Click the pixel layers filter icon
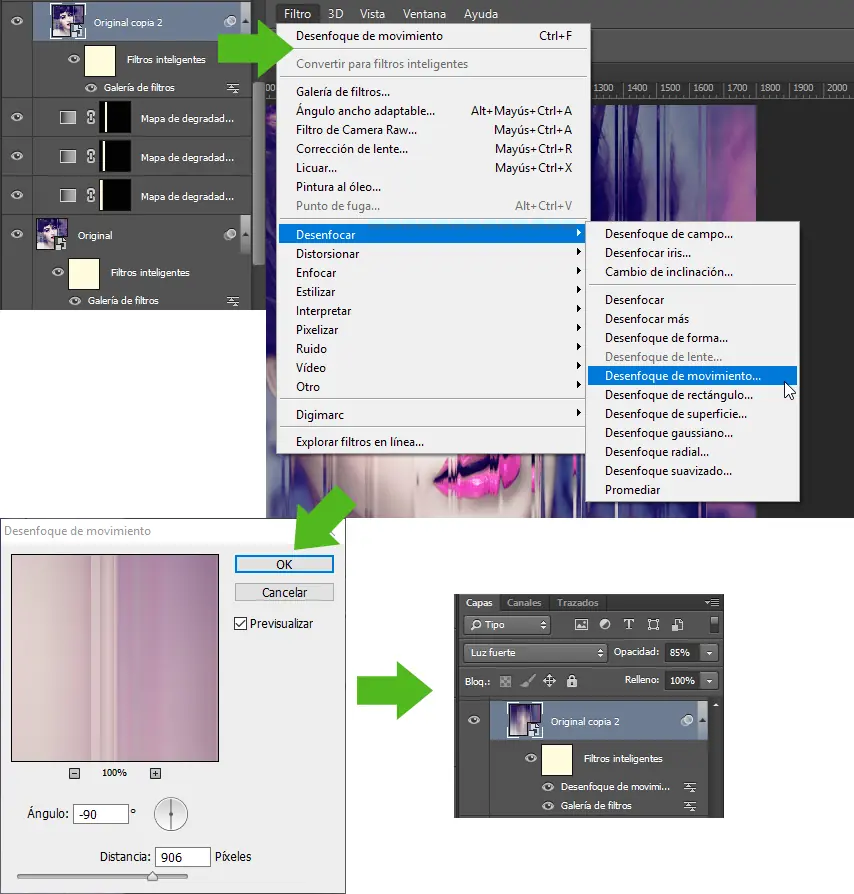The height and width of the screenshot is (894, 854). (x=582, y=624)
